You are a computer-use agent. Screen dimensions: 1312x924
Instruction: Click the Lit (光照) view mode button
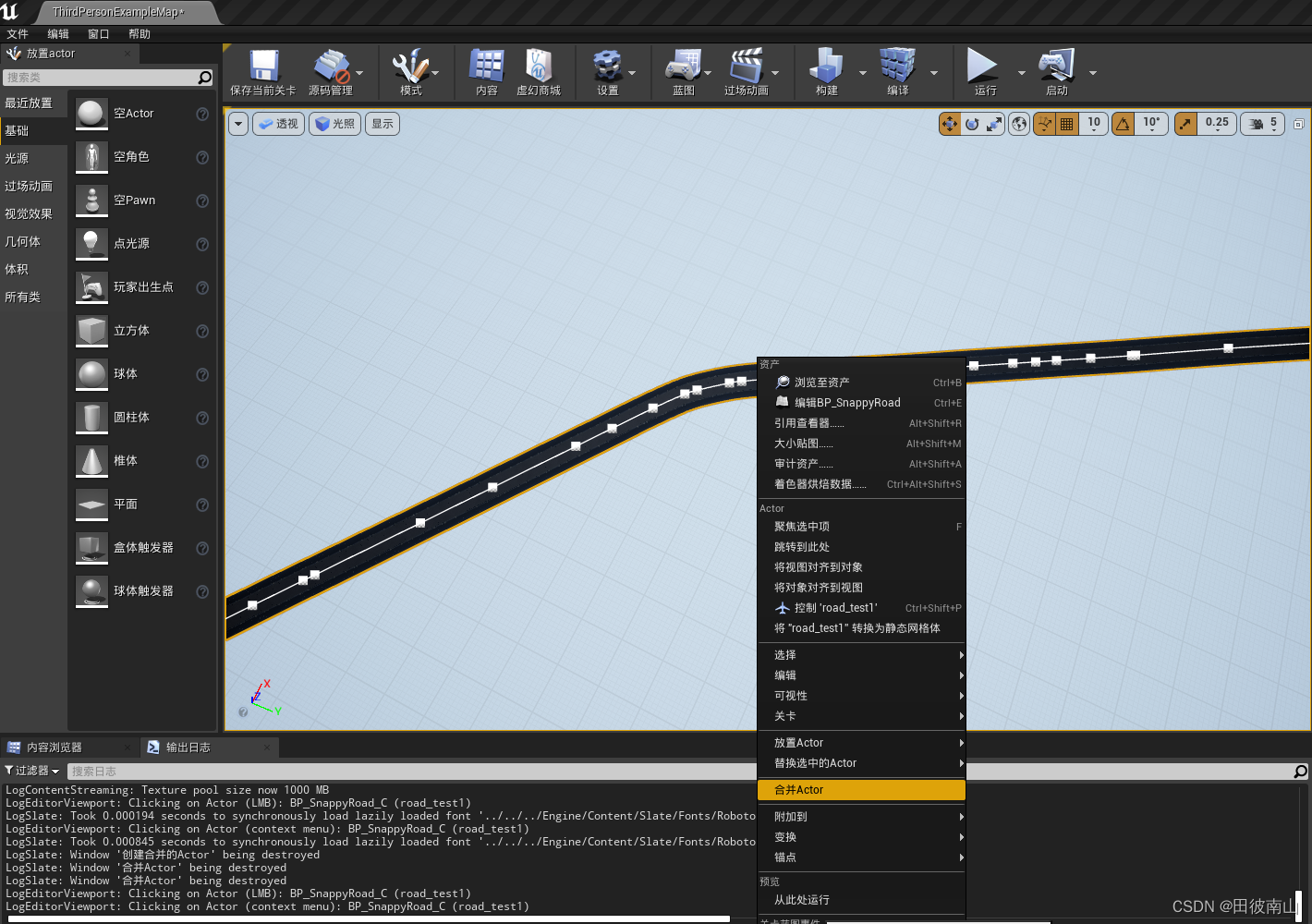(335, 124)
